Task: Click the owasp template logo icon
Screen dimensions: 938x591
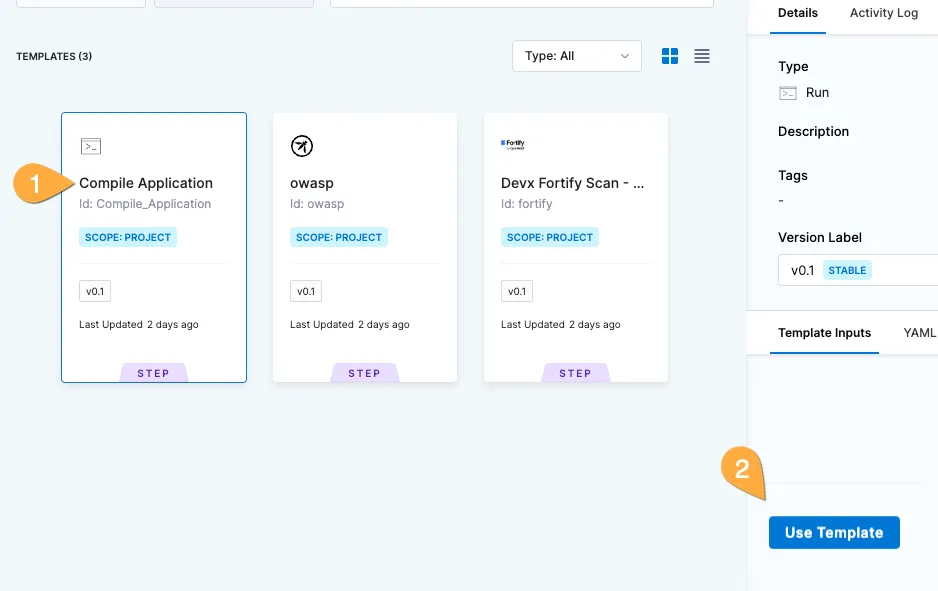Action: coord(301,147)
